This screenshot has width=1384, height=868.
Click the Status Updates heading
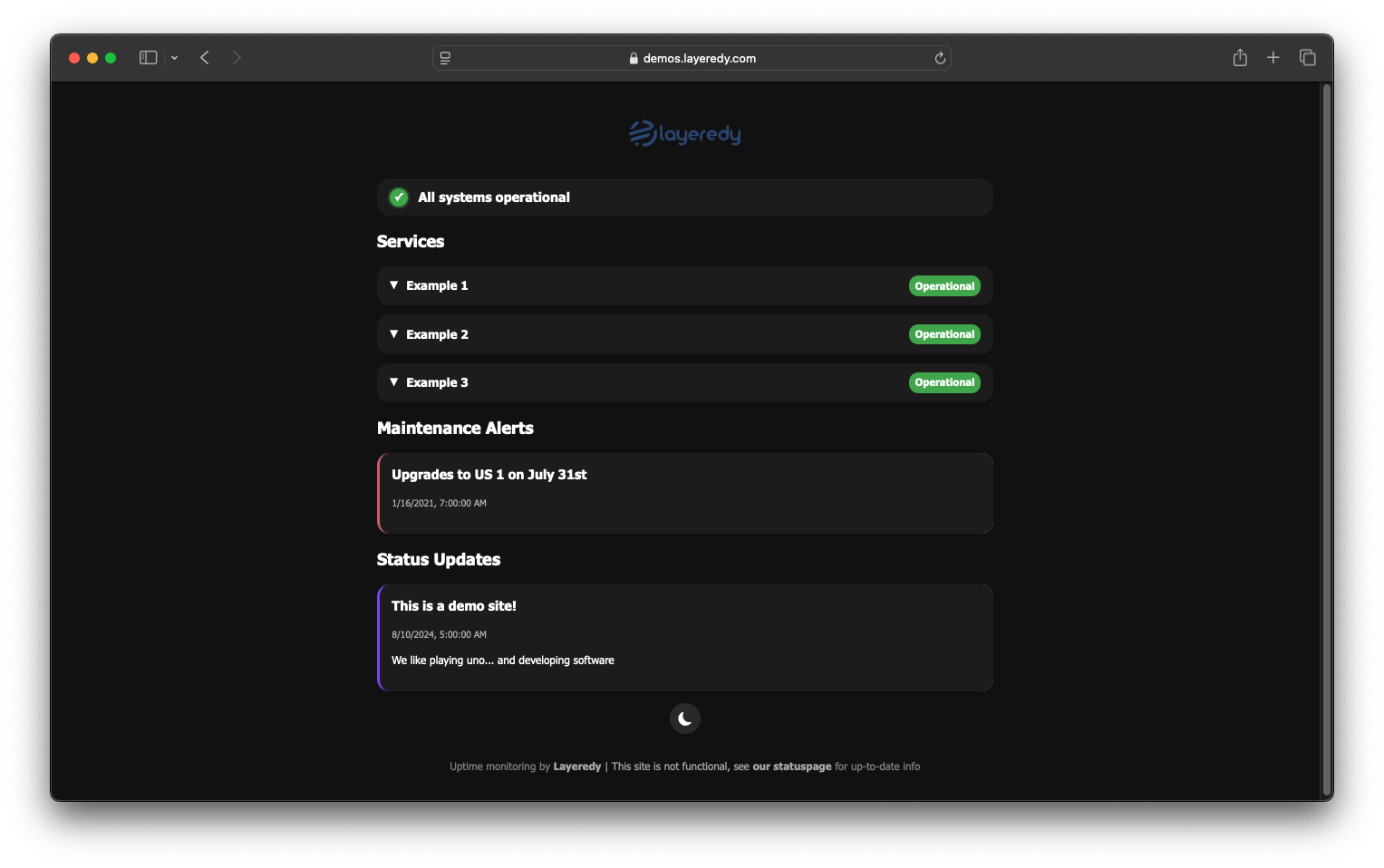click(439, 560)
